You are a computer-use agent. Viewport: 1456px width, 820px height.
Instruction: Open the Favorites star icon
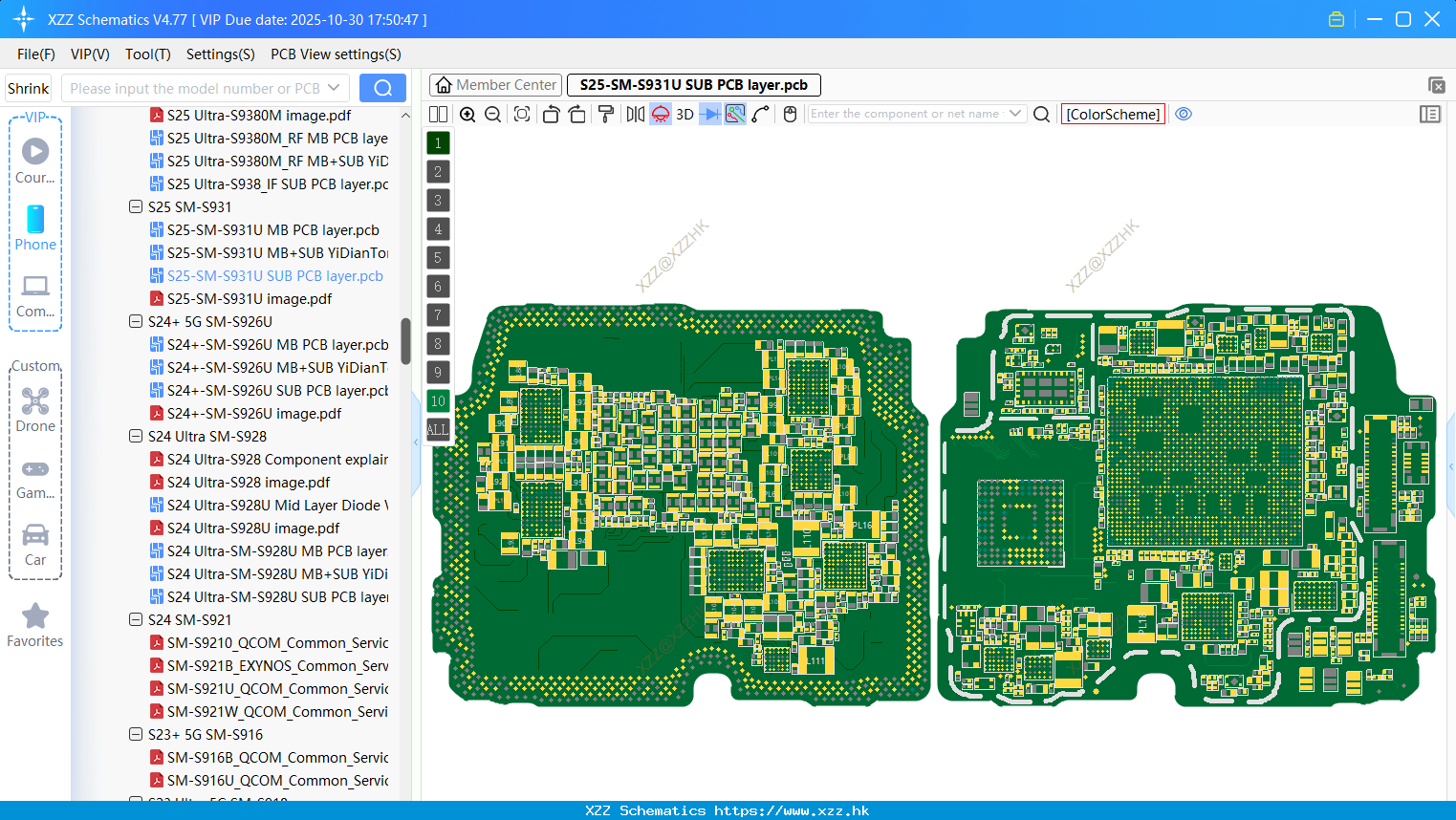35,625
